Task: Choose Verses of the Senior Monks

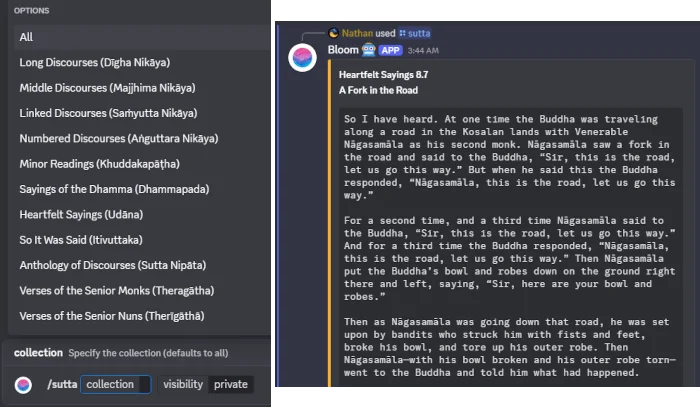Action: [141, 291]
